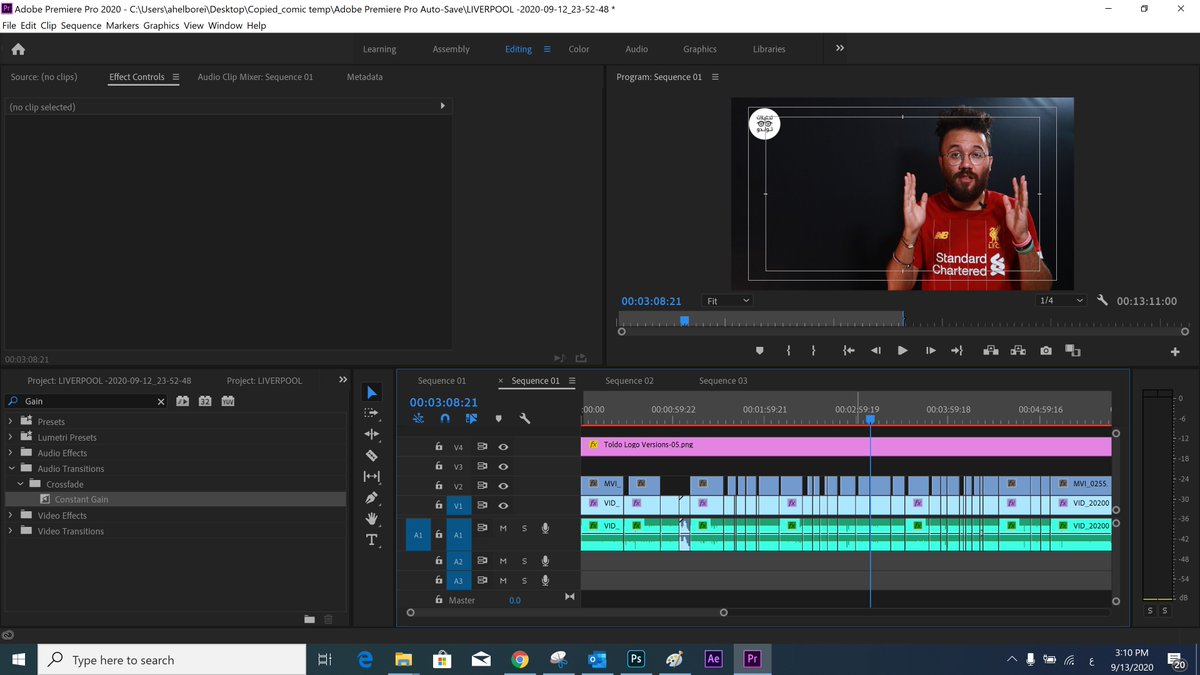Expand the Video Effects folder
The height and width of the screenshot is (675, 1200).
[x=11, y=515]
